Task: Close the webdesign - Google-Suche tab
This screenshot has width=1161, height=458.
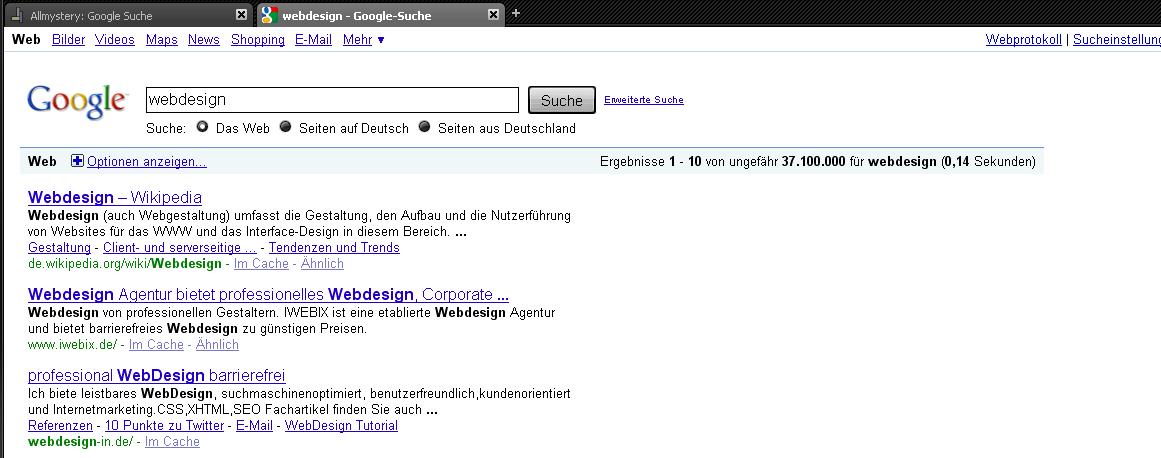Action: (x=494, y=15)
